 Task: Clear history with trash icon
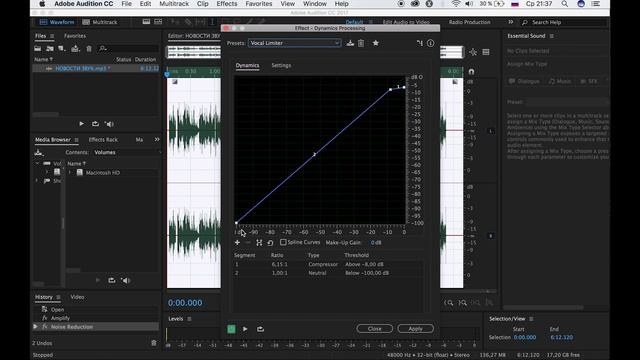click(x=153, y=343)
